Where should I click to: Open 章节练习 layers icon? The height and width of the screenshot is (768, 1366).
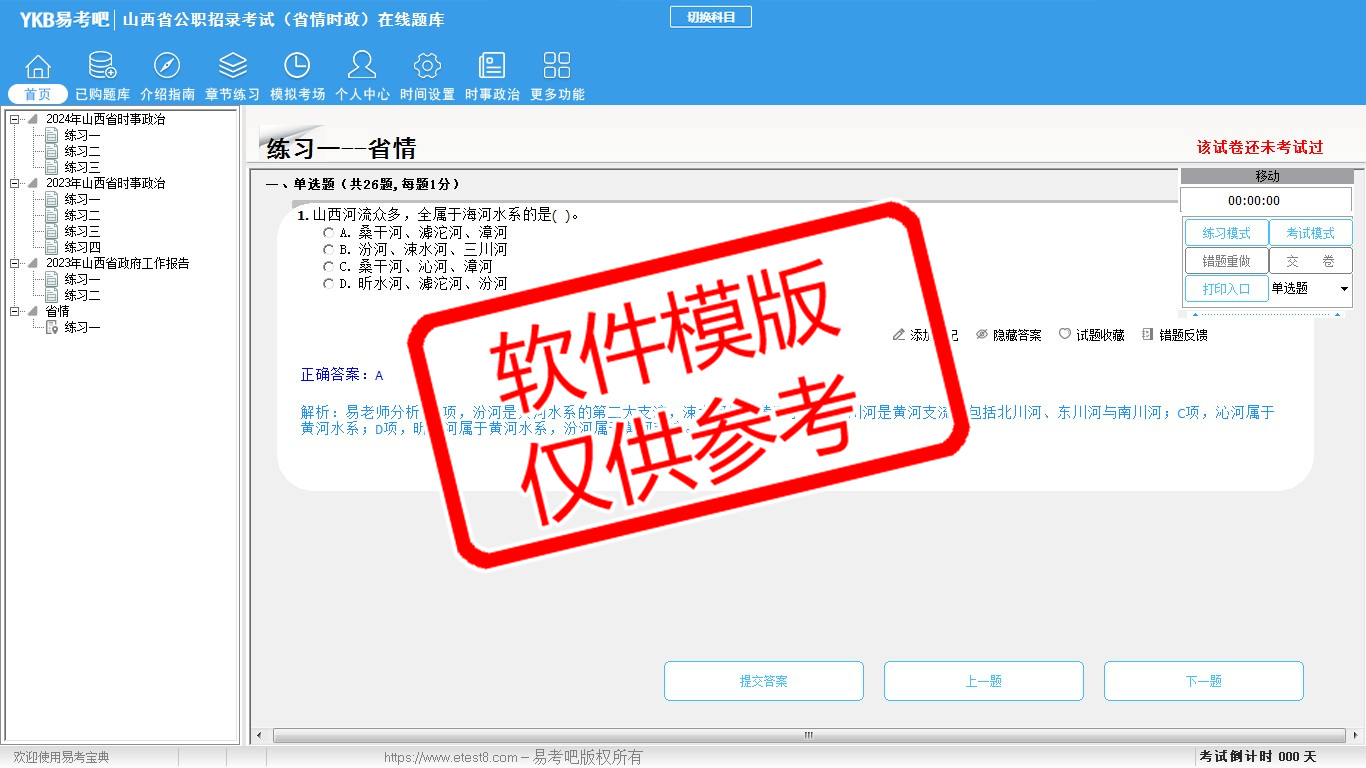232,67
